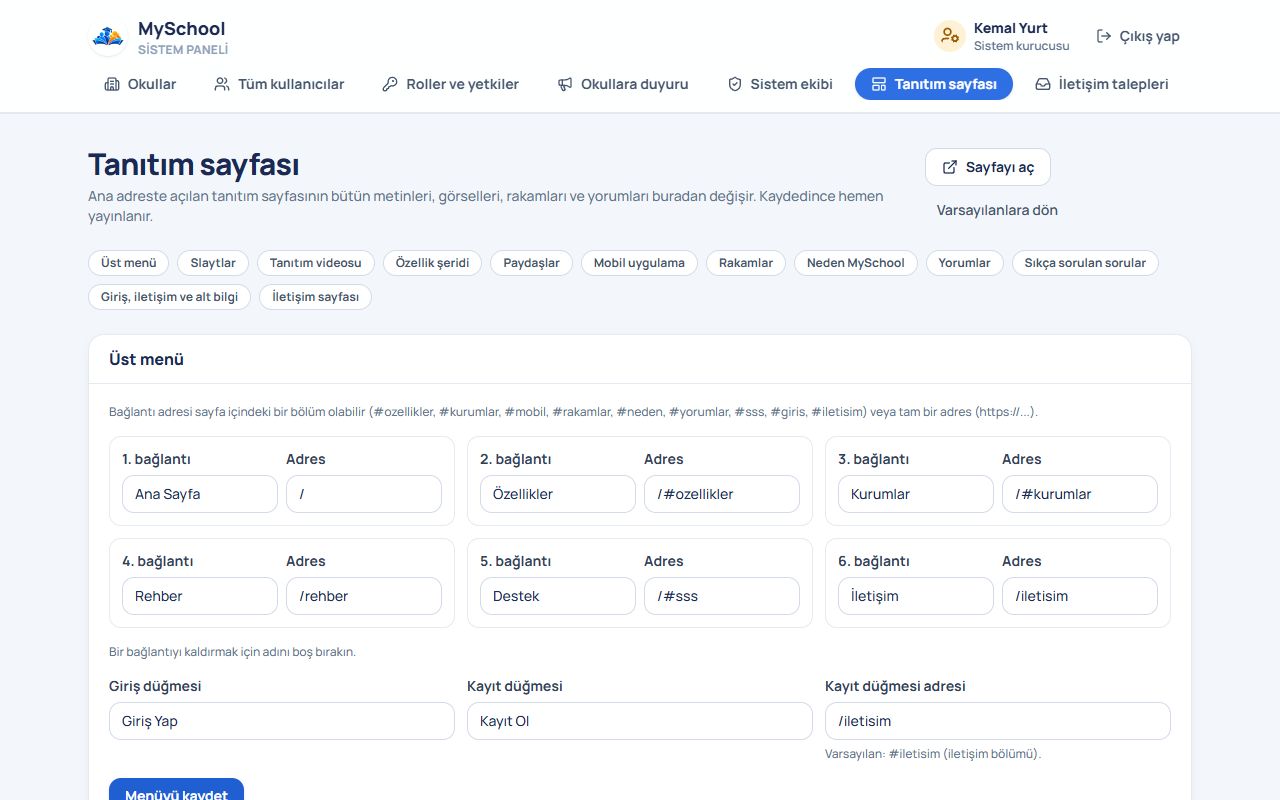1280x800 pixels.
Task: Select the Paydaşlar section chip
Action: pos(531,263)
